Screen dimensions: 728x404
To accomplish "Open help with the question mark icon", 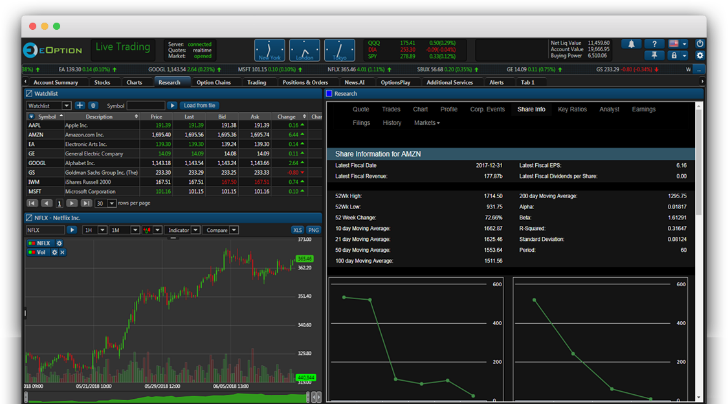I will 655,44.
